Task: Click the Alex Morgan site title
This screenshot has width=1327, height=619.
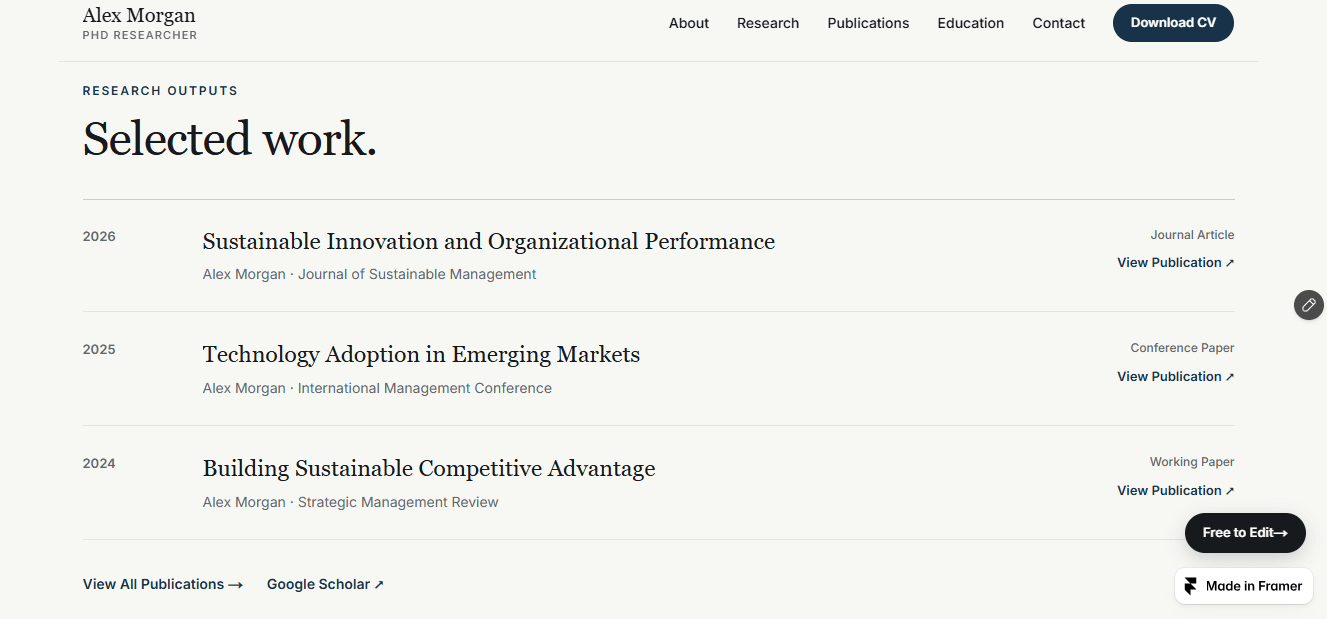Action: (139, 15)
